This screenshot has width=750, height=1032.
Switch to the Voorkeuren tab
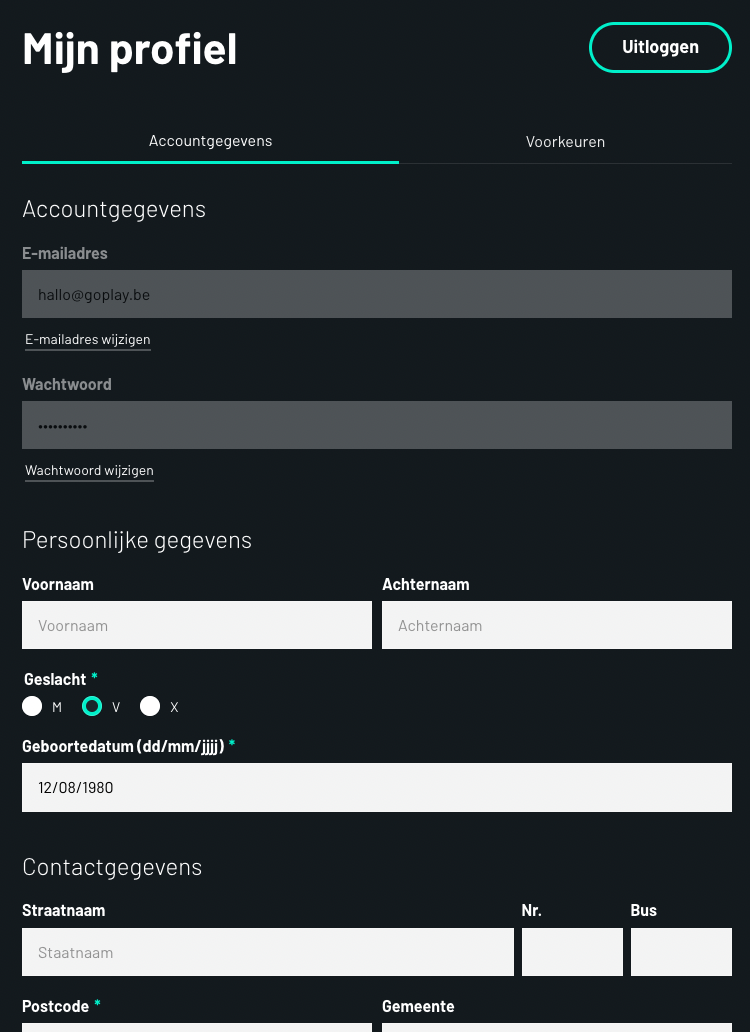click(565, 142)
